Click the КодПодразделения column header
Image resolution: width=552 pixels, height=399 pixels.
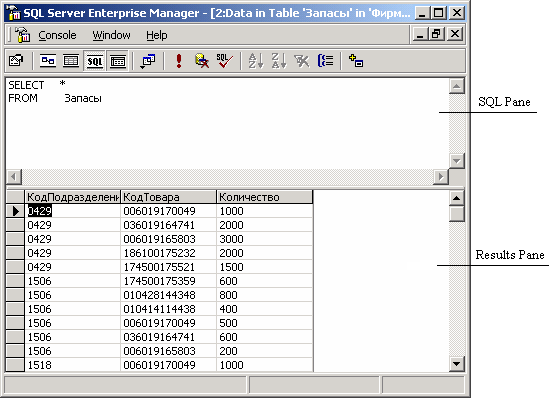pyautogui.click(x=73, y=197)
